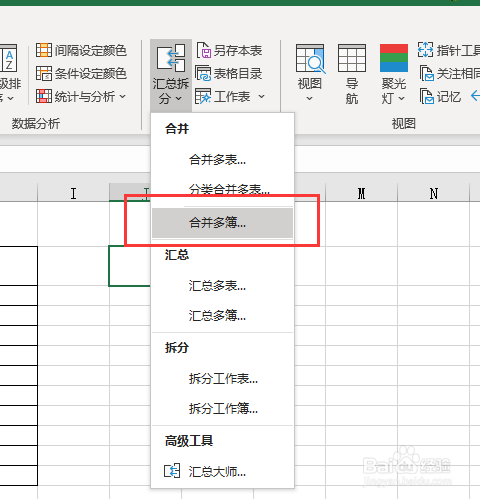Click the 表格目录 label

[x=238, y=73]
